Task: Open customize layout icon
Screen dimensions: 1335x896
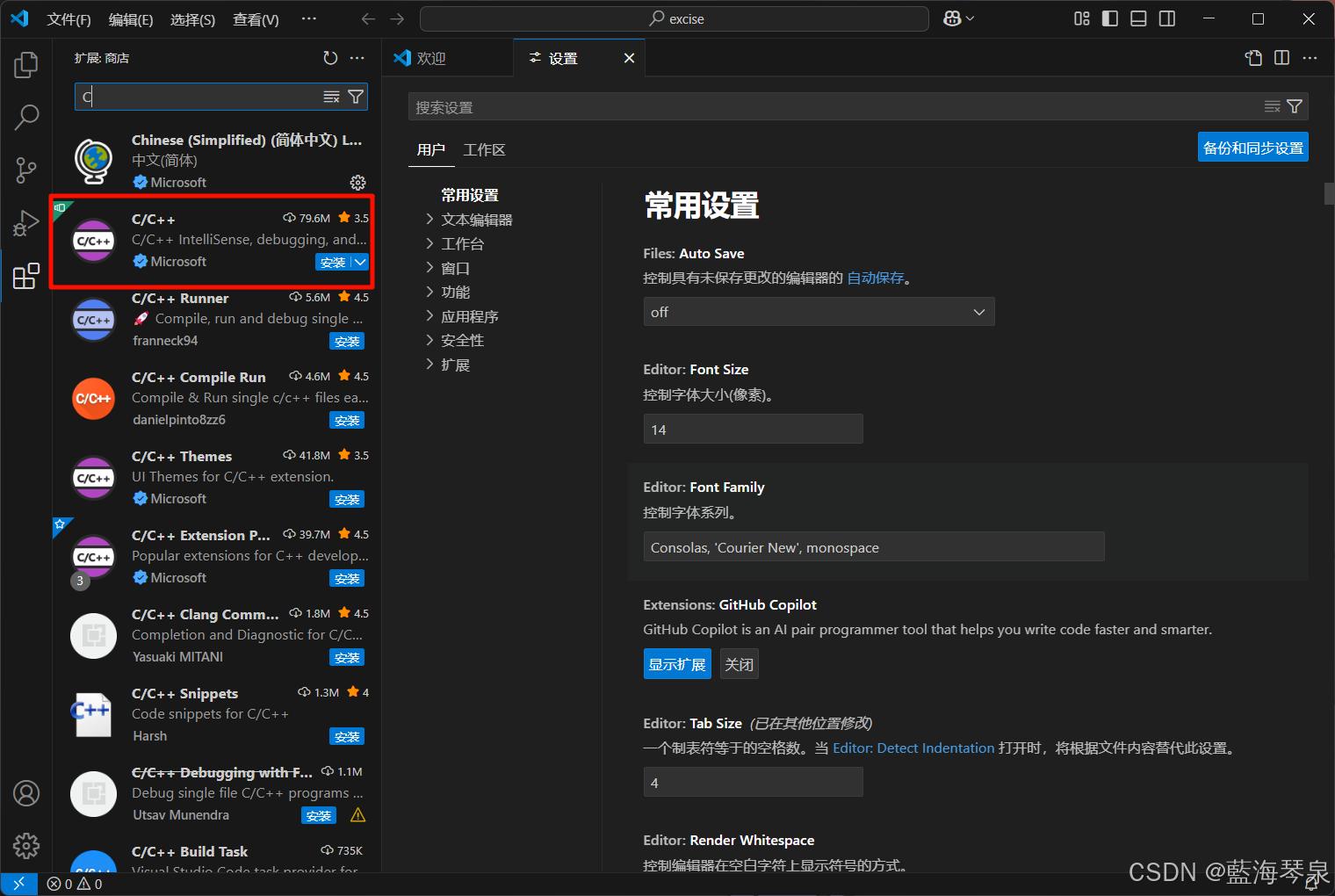Action: 1082,18
